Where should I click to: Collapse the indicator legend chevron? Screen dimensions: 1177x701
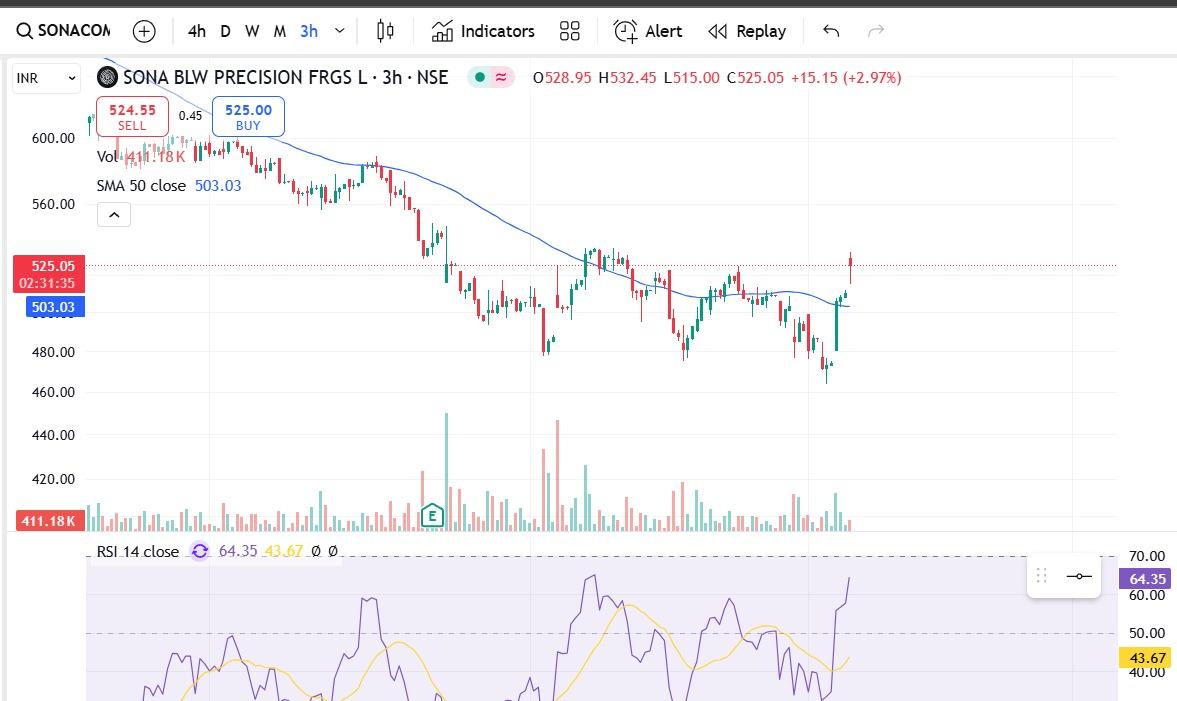click(114, 215)
